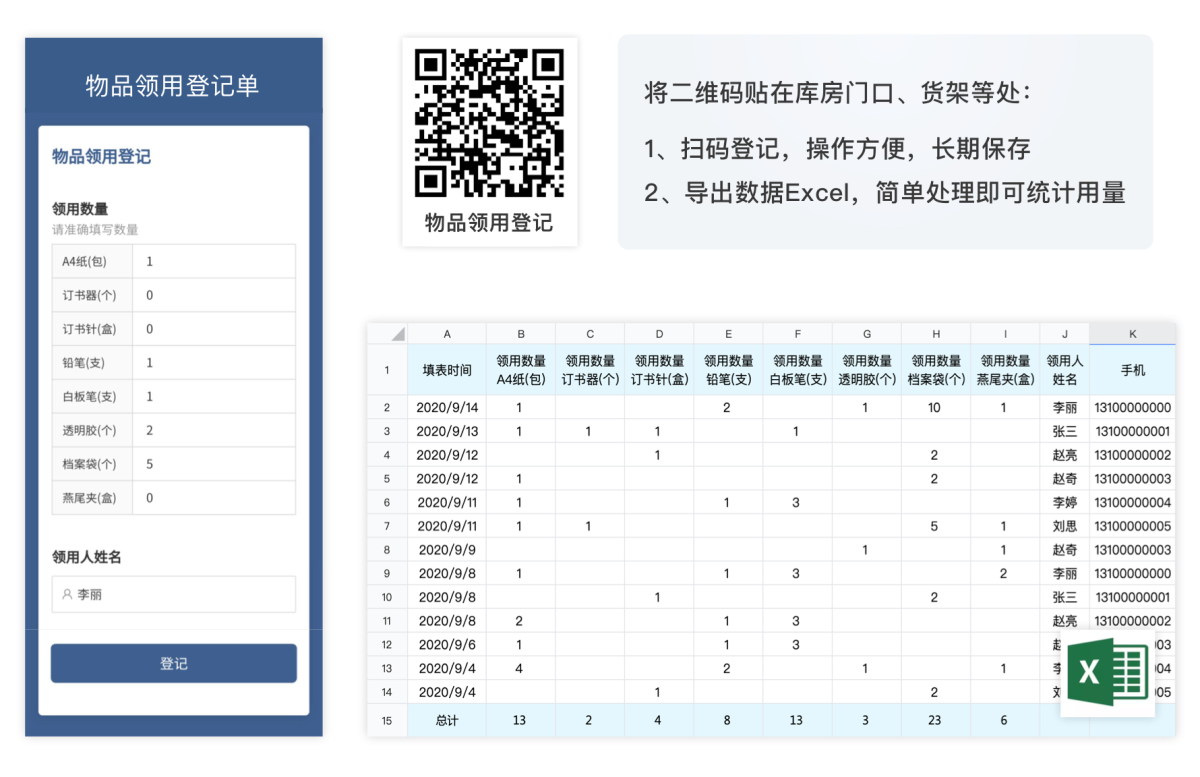Click the 请准确填写数量 hint text
1200x777 pixels.
pos(95,230)
